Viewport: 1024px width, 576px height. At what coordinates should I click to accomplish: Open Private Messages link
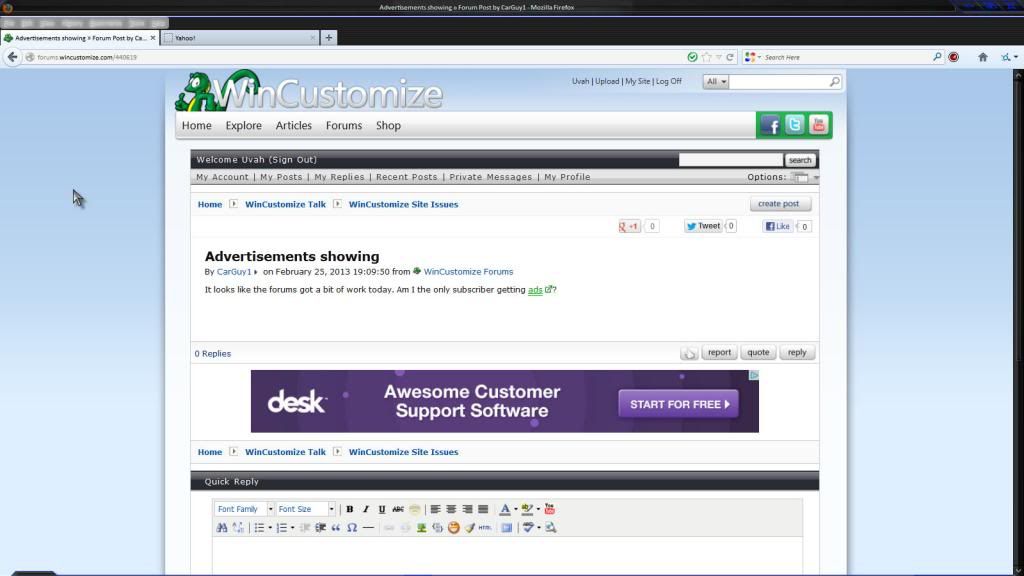(490, 177)
